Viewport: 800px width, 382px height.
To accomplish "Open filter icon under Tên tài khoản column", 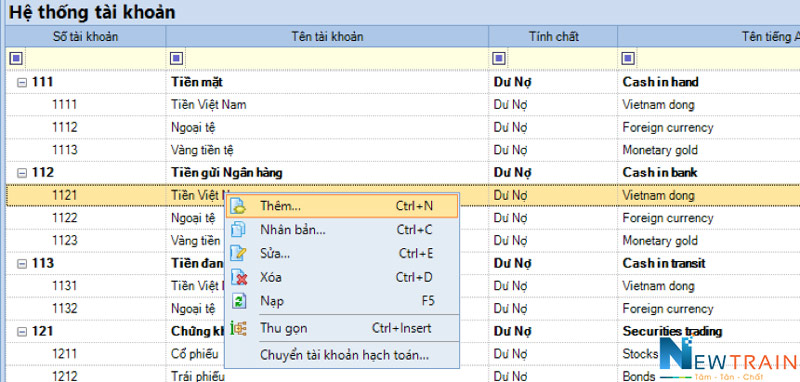I will 176,59.
